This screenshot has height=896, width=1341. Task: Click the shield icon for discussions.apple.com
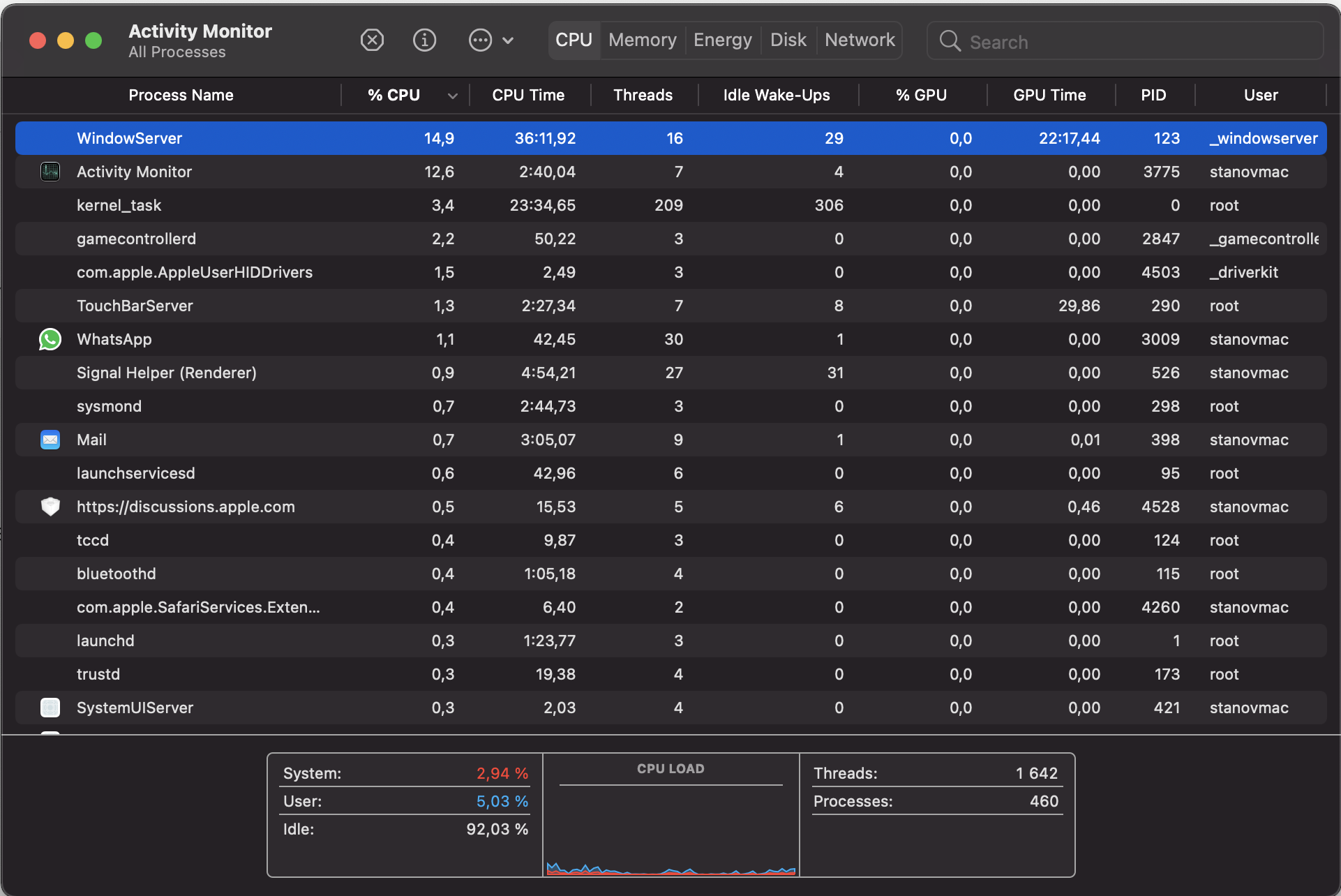[50, 507]
